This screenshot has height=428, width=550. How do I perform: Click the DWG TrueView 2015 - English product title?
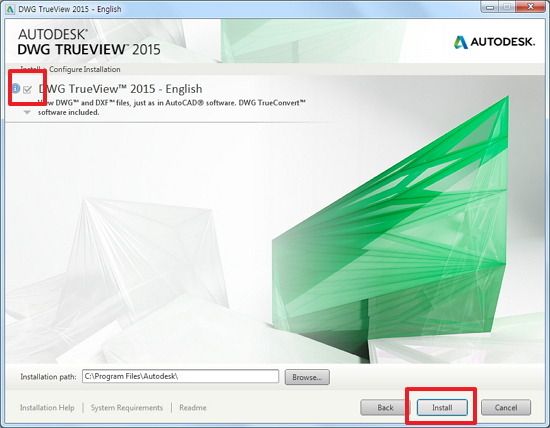pos(120,89)
